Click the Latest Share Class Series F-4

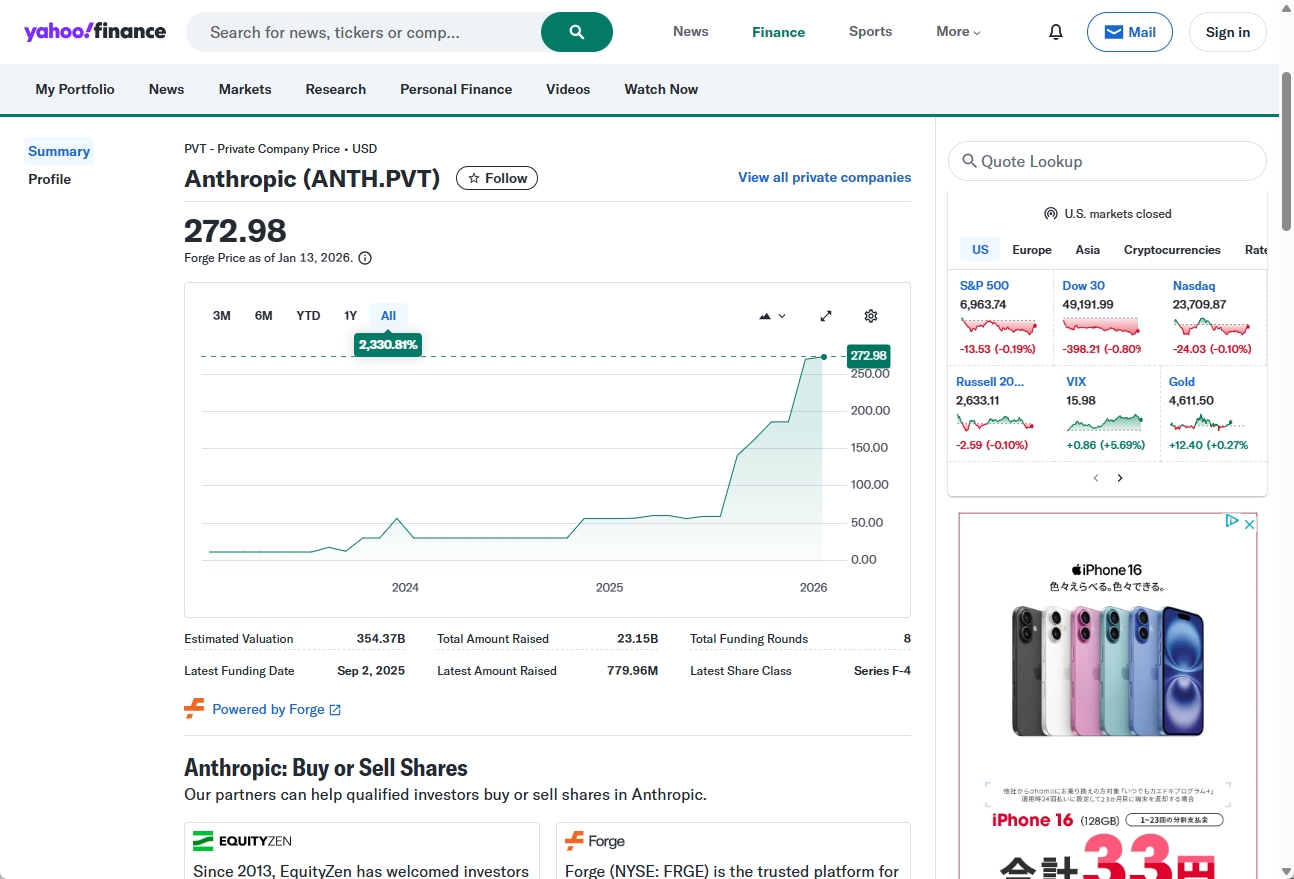click(x=882, y=671)
